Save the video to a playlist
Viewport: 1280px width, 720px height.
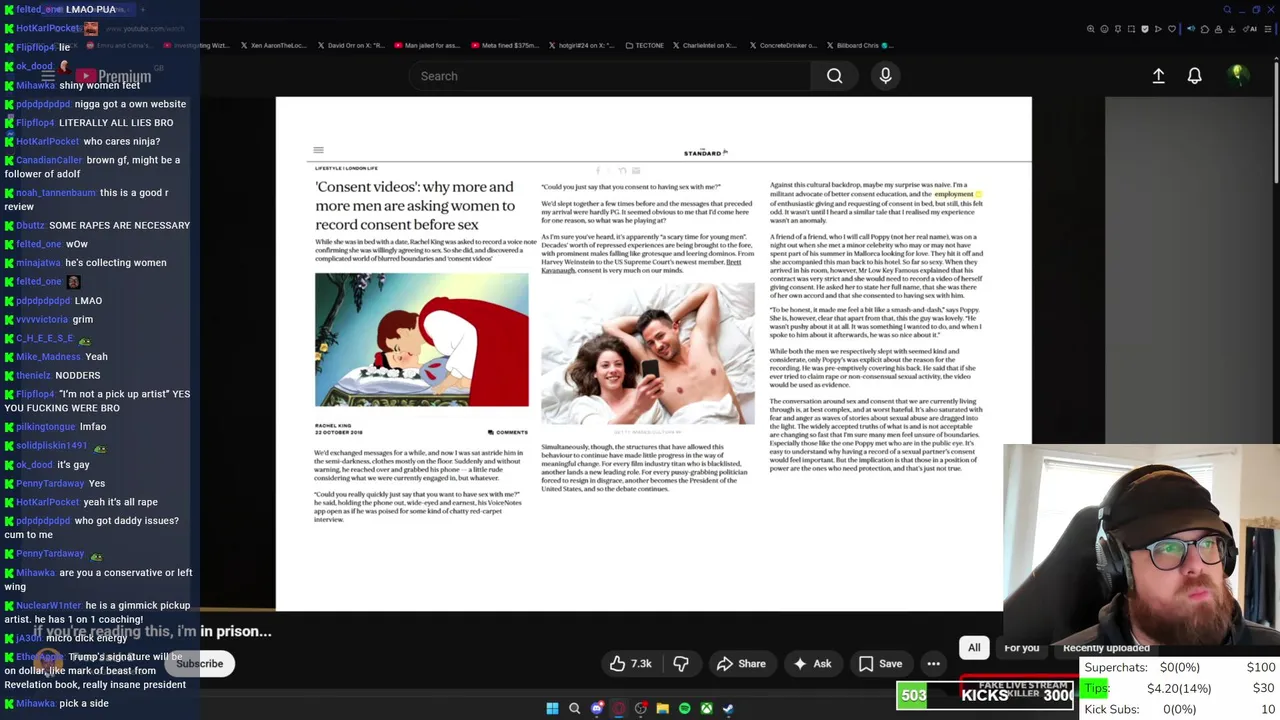[x=880, y=664]
